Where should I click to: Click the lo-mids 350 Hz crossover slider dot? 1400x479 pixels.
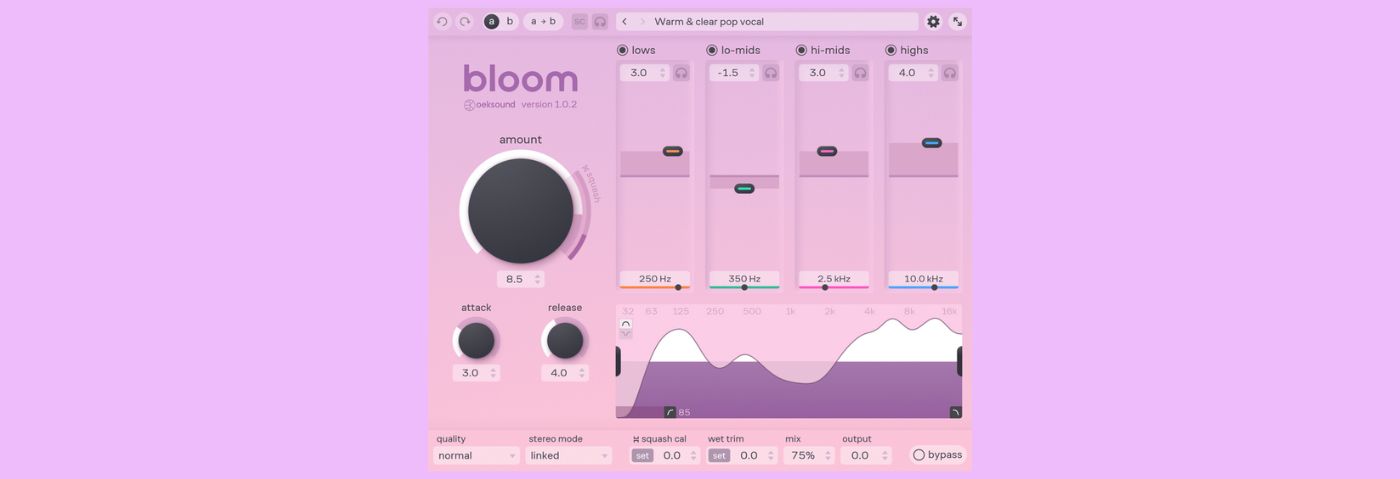pyautogui.click(x=744, y=287)
